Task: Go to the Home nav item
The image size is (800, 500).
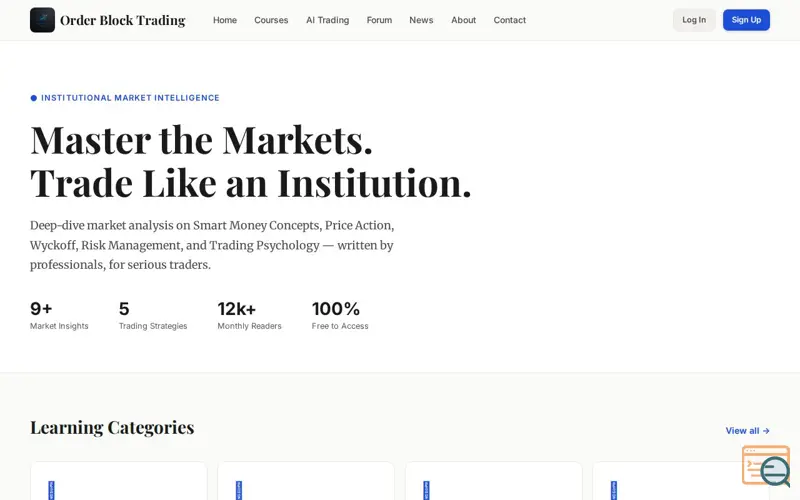Action: click(225, 20)
